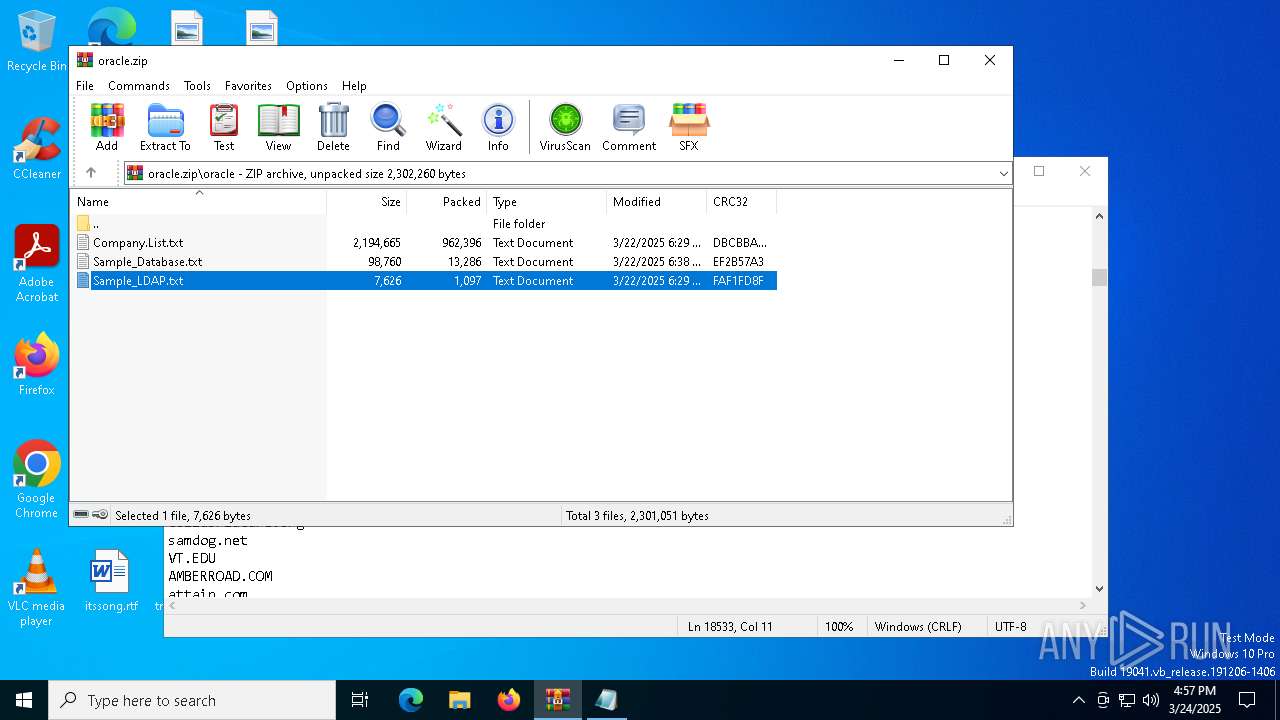Image resolution: width=1280 pixels, height=720 pixels.
Task: Run the VirusScan icon
Action: [x=565, y=127]
